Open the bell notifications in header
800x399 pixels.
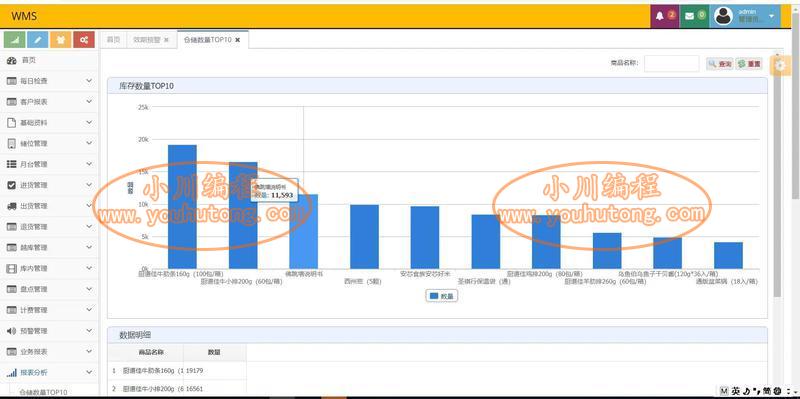click(x=665, y=16)
